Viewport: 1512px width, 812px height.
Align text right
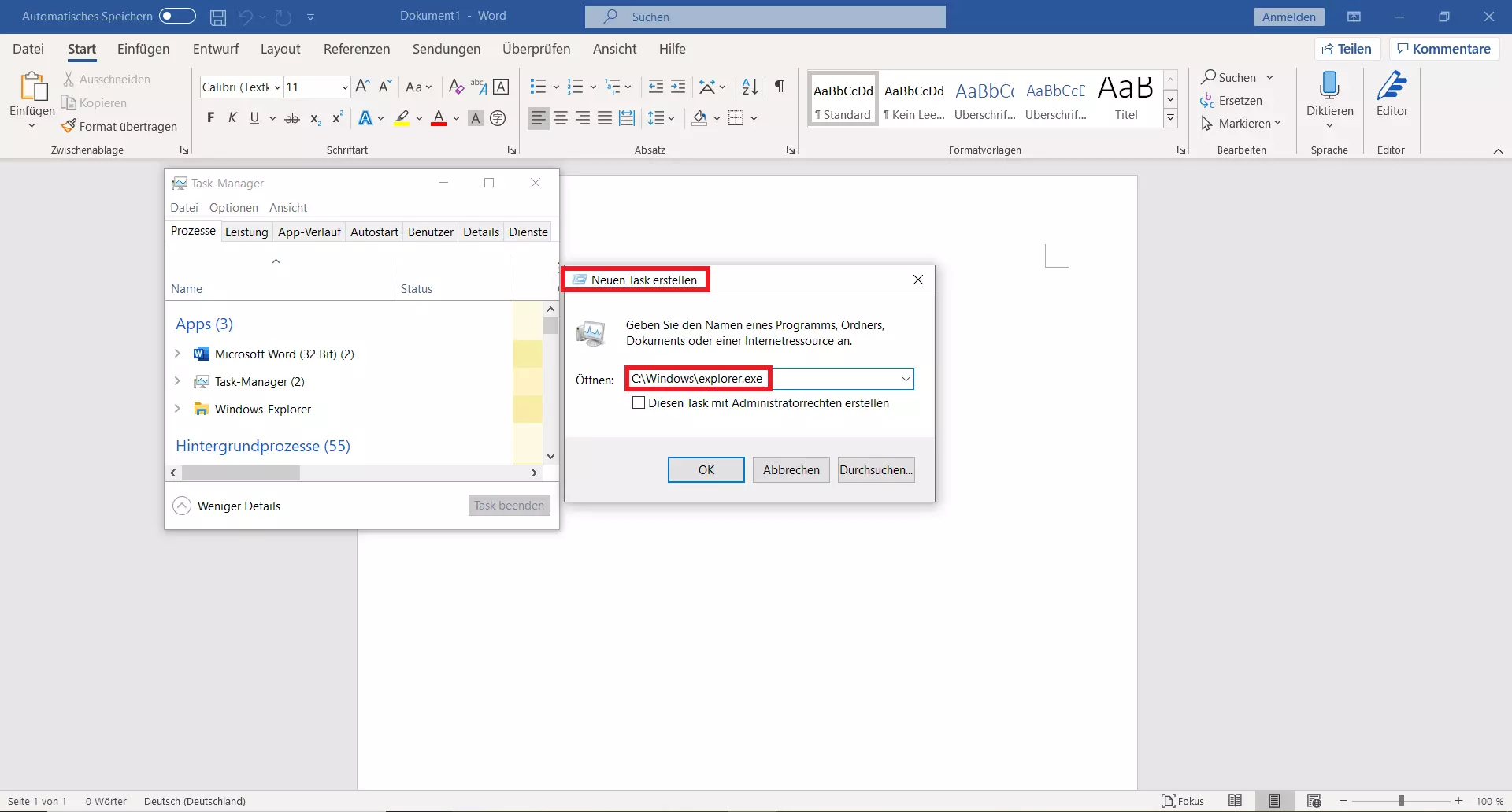point(583,118)
